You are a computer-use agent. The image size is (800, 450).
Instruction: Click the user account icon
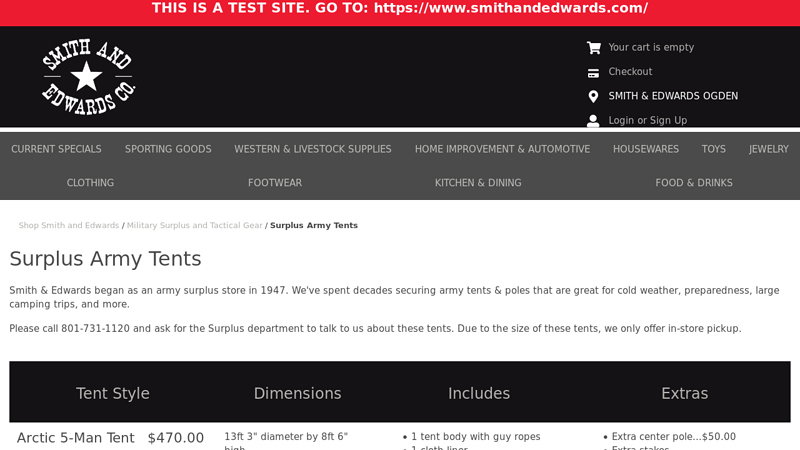593,121
